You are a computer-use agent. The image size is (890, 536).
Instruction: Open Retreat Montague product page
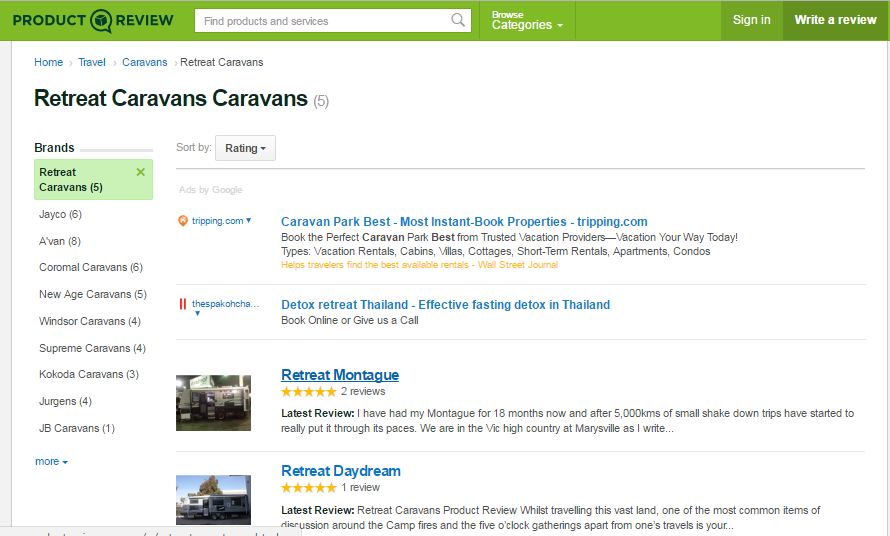[340, 375]
